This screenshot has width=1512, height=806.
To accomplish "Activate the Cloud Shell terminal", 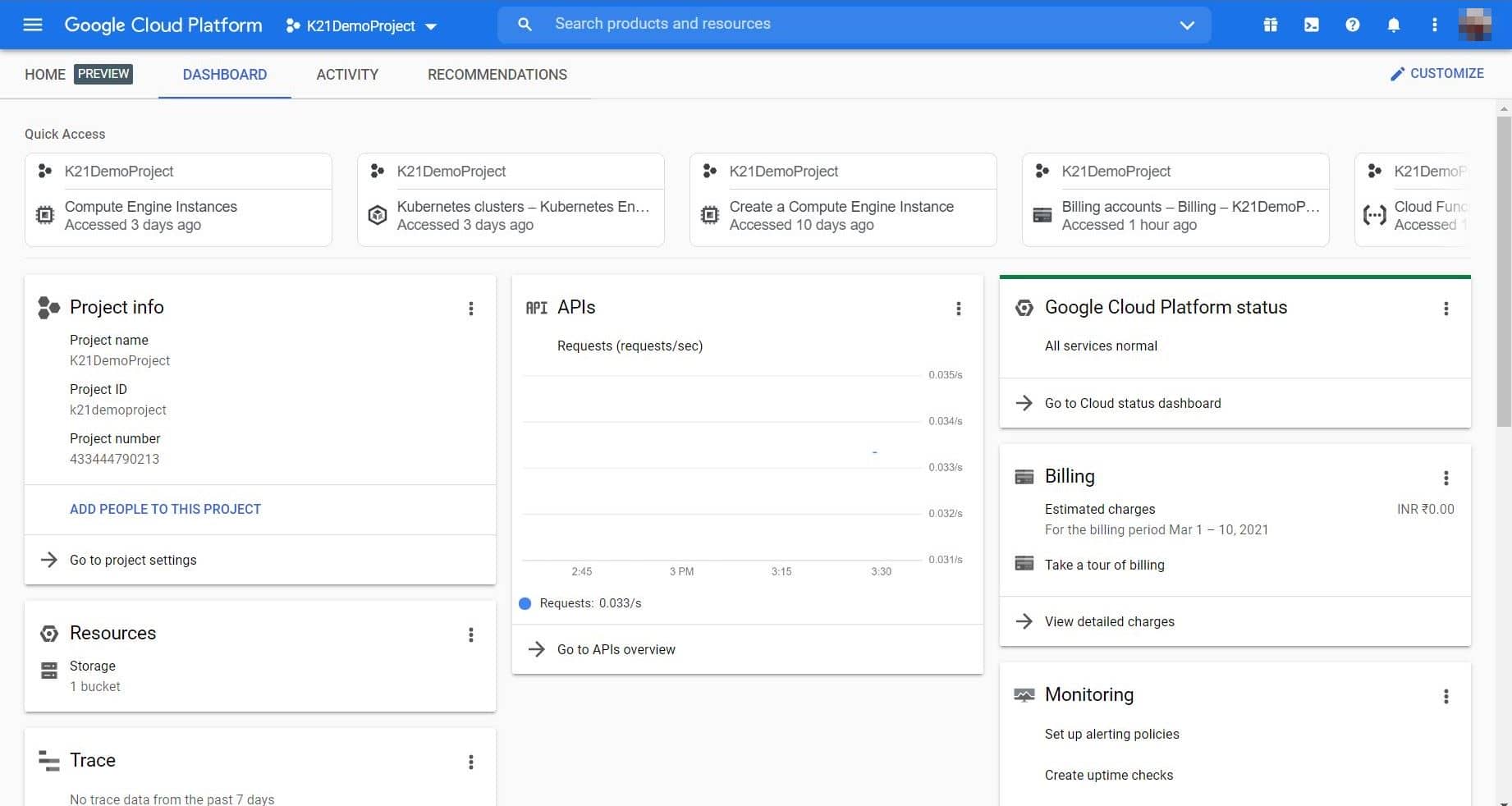I will point(1311,25).
